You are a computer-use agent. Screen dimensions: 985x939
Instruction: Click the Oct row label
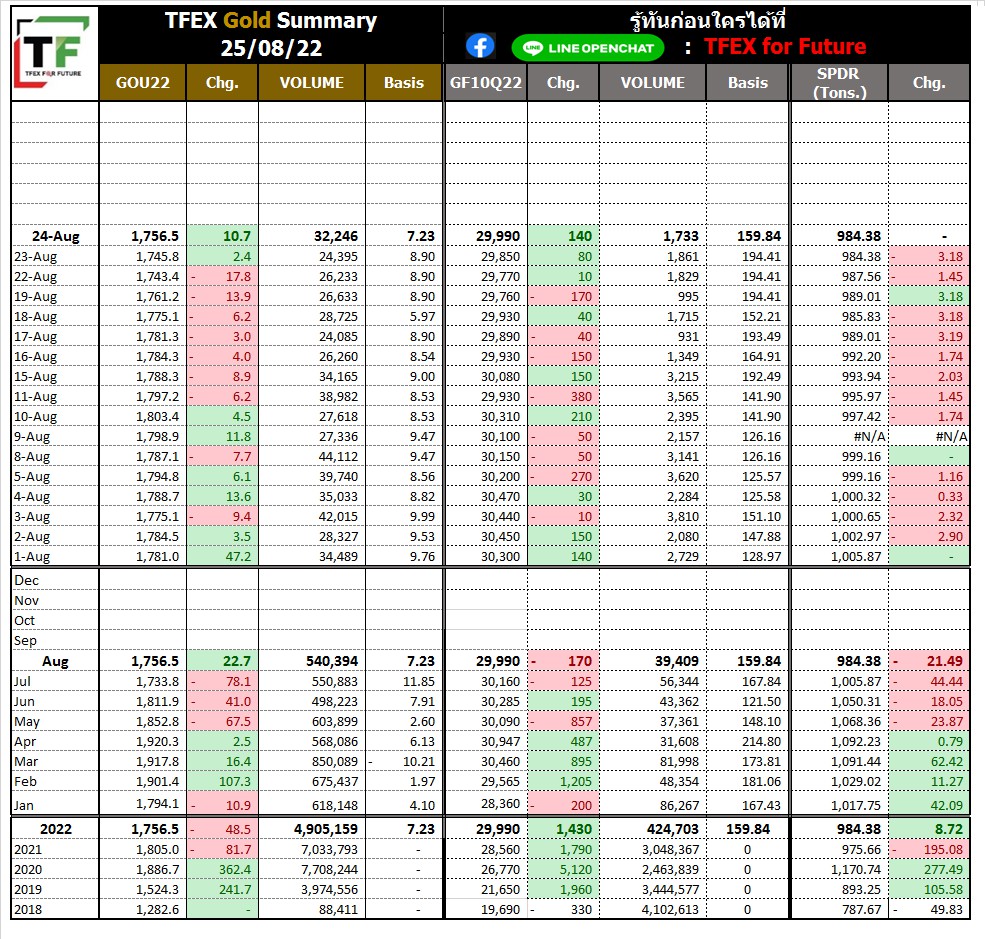(24, 621)
